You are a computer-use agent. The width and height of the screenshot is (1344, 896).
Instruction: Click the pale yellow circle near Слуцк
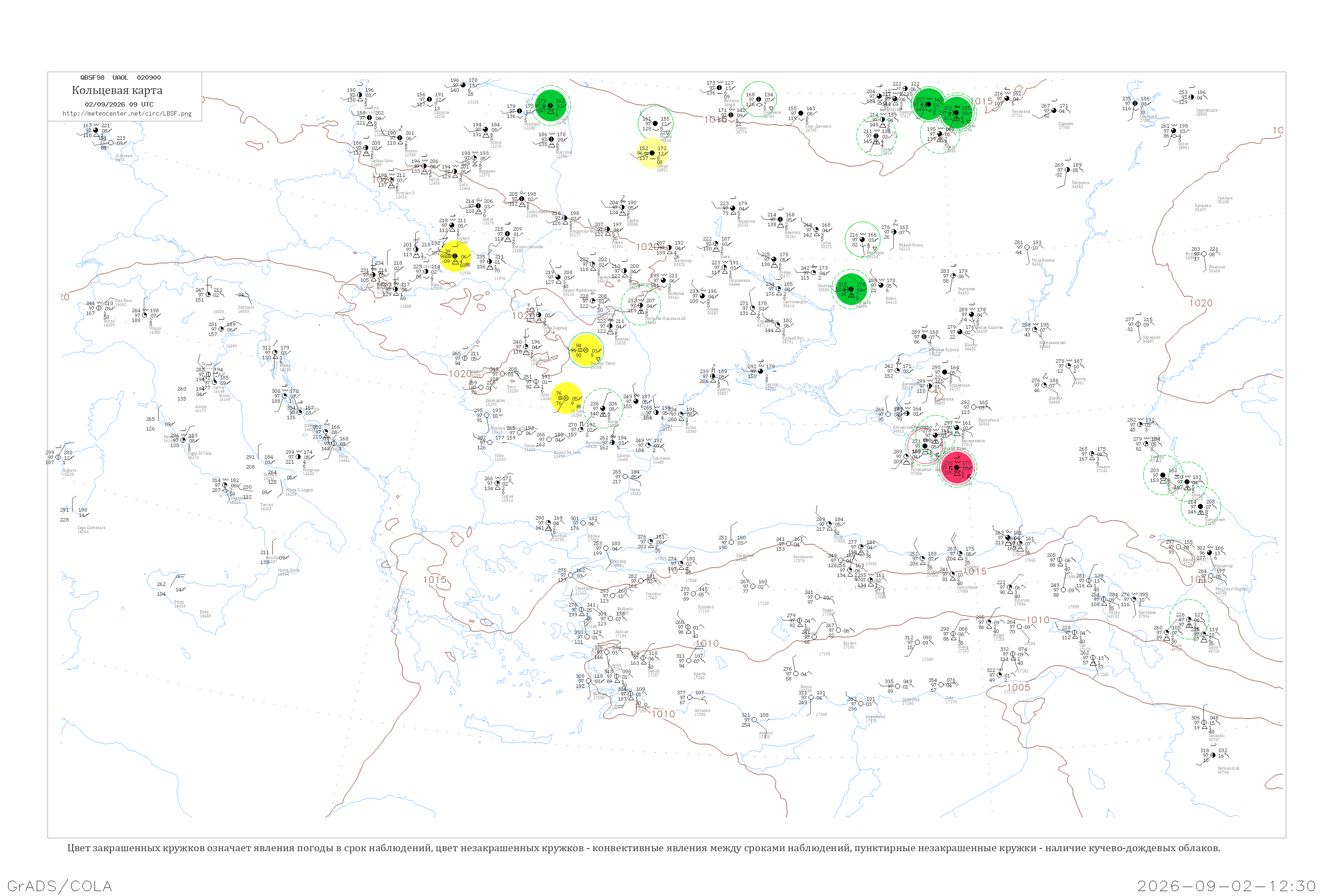coord(652,153)
